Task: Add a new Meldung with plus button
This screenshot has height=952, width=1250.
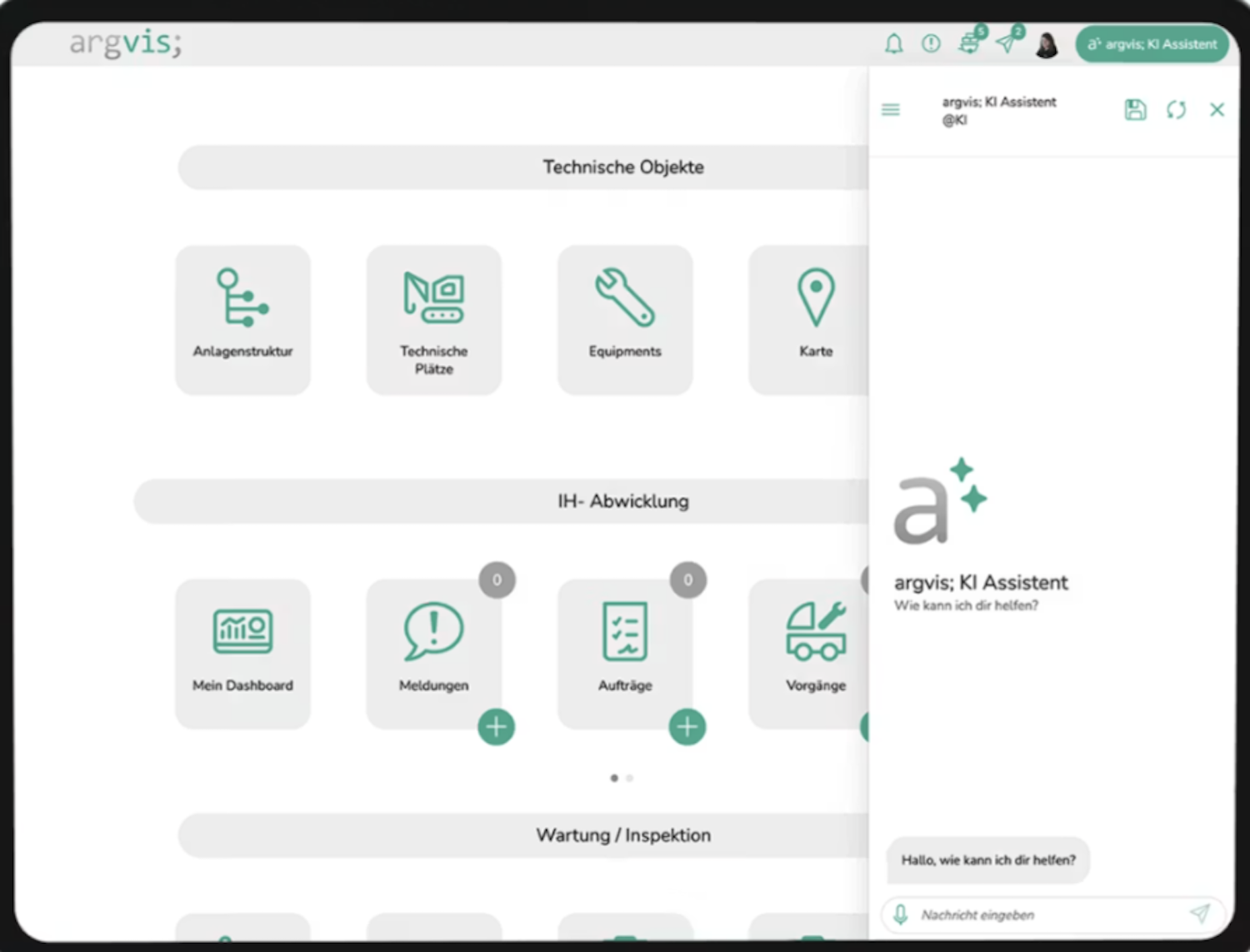Action: coord(496,727)
